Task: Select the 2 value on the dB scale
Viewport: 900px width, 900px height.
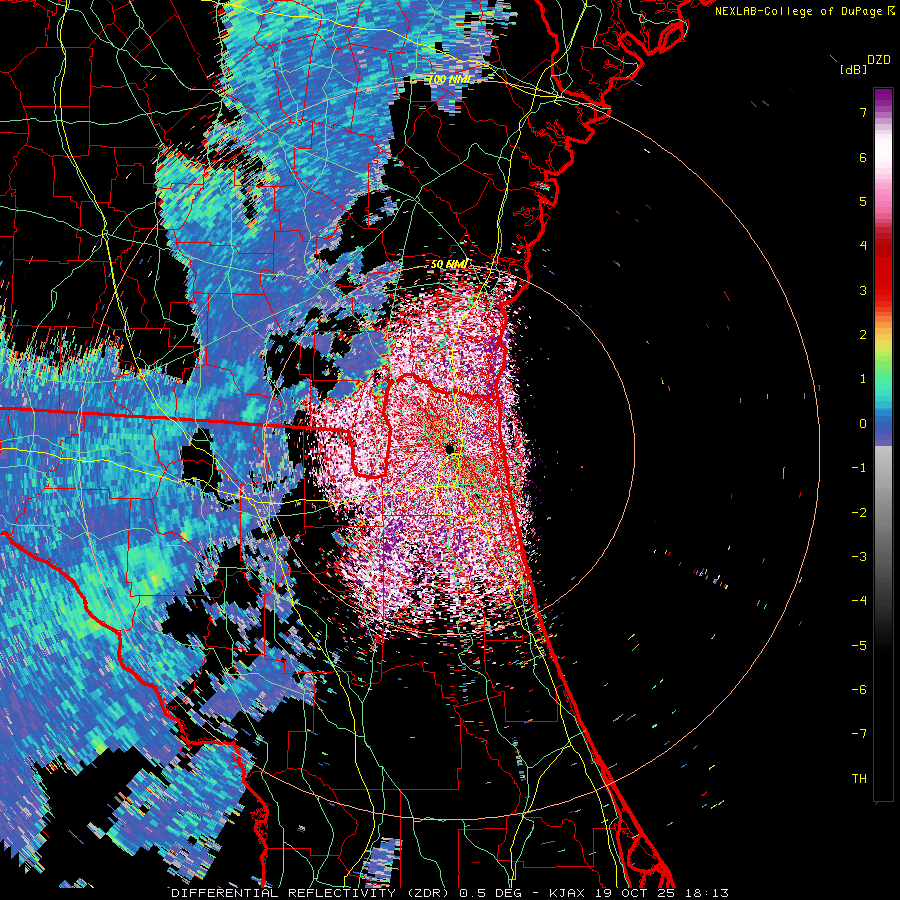Action: click(863, 335)
